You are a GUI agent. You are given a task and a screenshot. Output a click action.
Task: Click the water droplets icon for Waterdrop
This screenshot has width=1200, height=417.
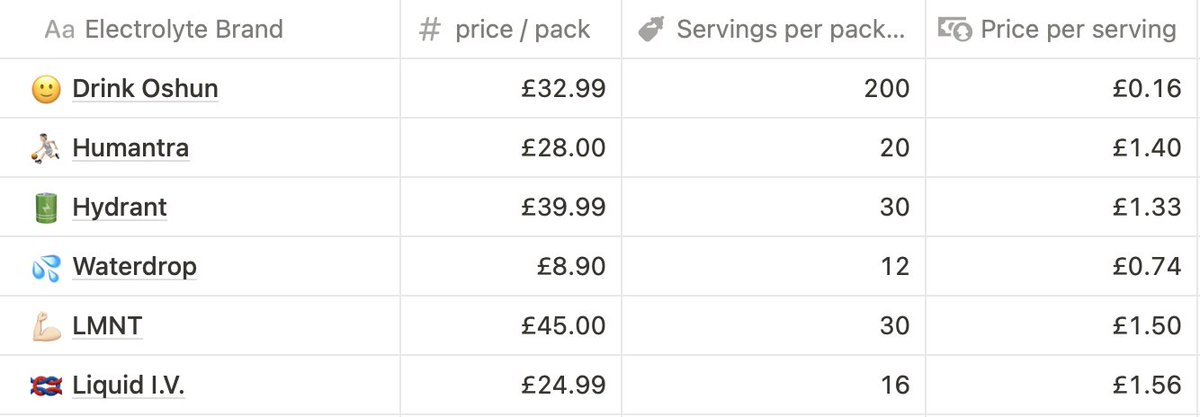46,267
